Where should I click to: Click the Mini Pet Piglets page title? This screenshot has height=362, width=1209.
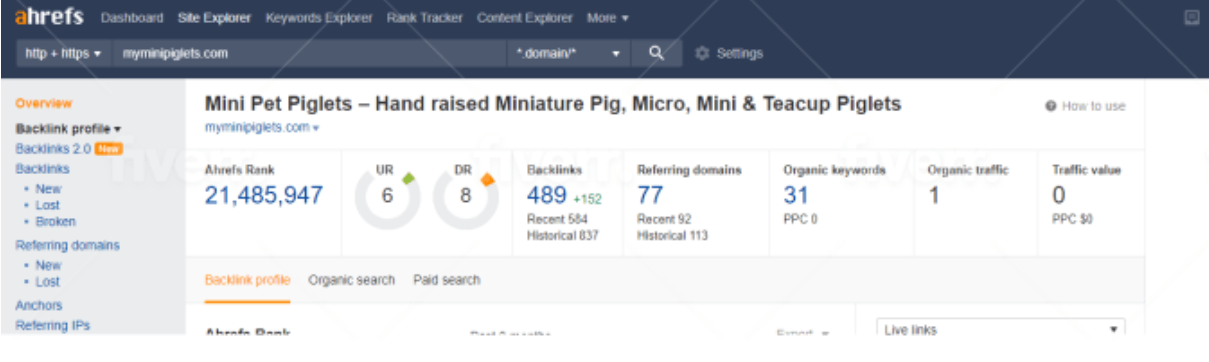point(553,103)
